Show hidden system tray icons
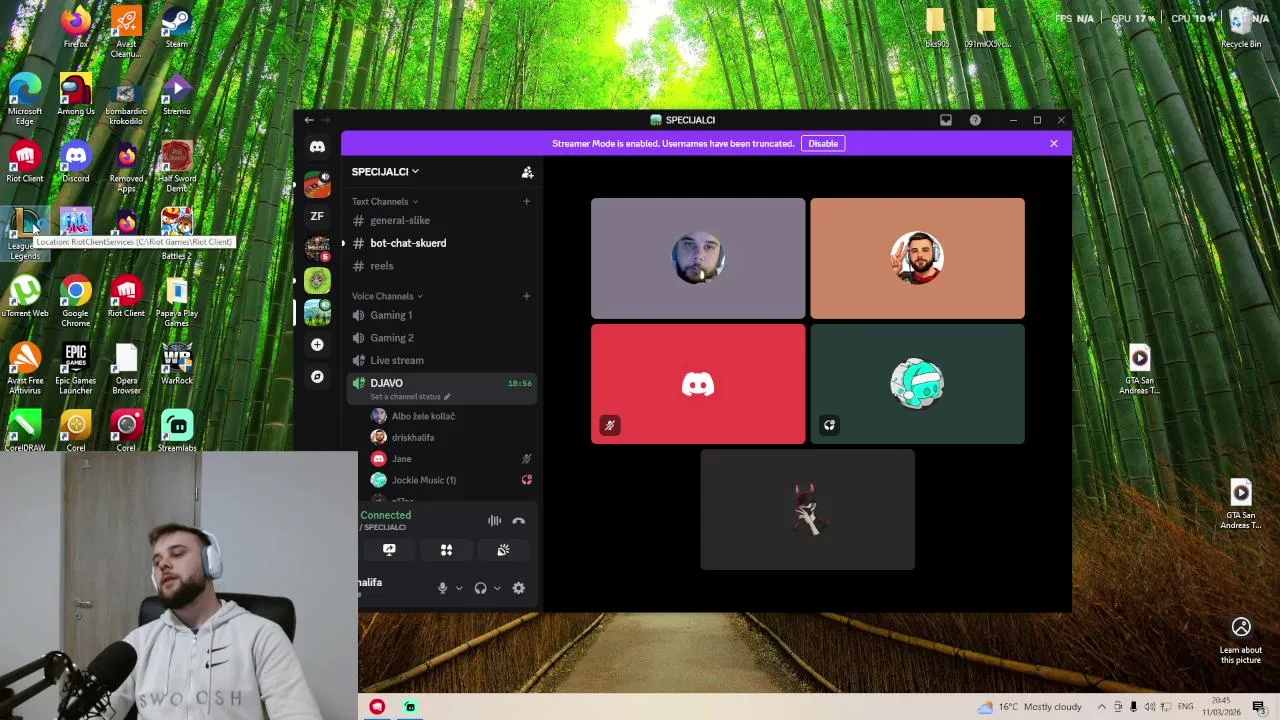Image resolution: width=1280 pixels, height=720 pixels. click(1101, 707)
